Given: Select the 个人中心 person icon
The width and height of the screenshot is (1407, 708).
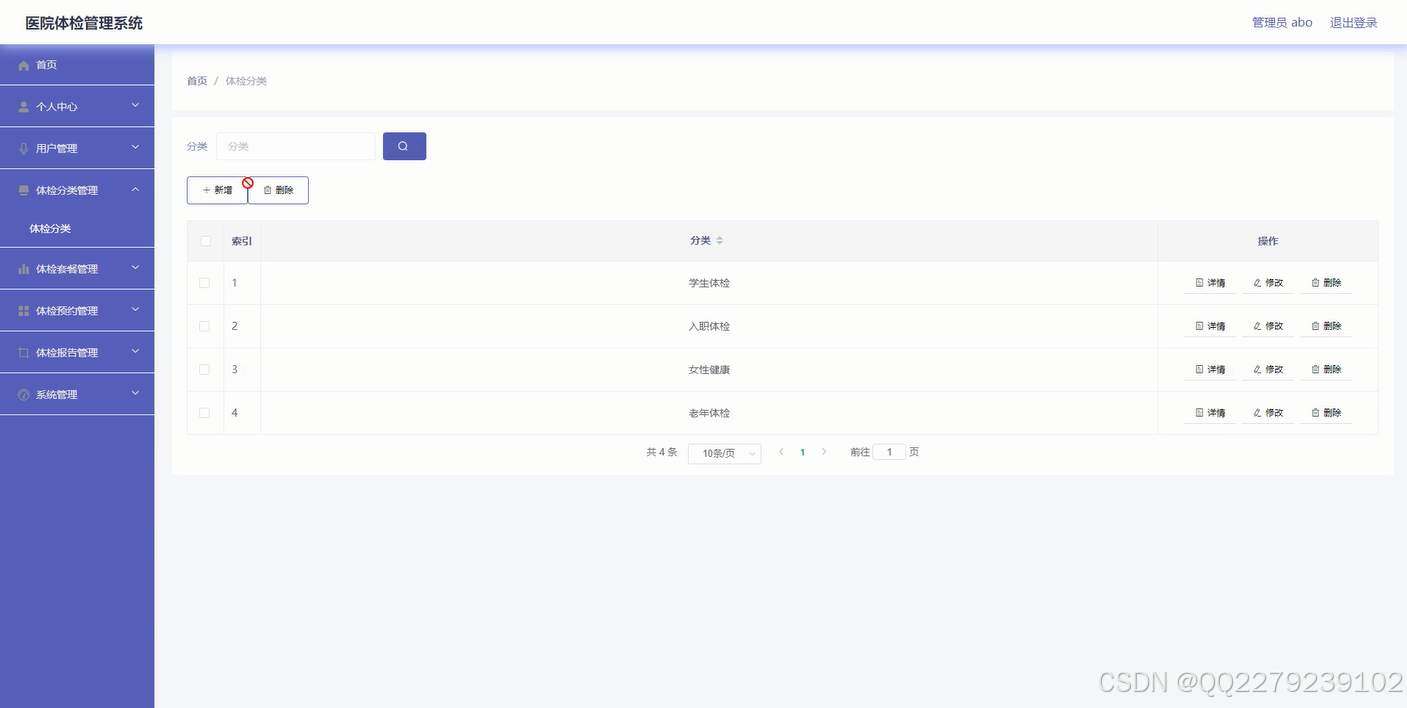Looking at the screenshot, I should pyautogui.click(x=22, y=105).
